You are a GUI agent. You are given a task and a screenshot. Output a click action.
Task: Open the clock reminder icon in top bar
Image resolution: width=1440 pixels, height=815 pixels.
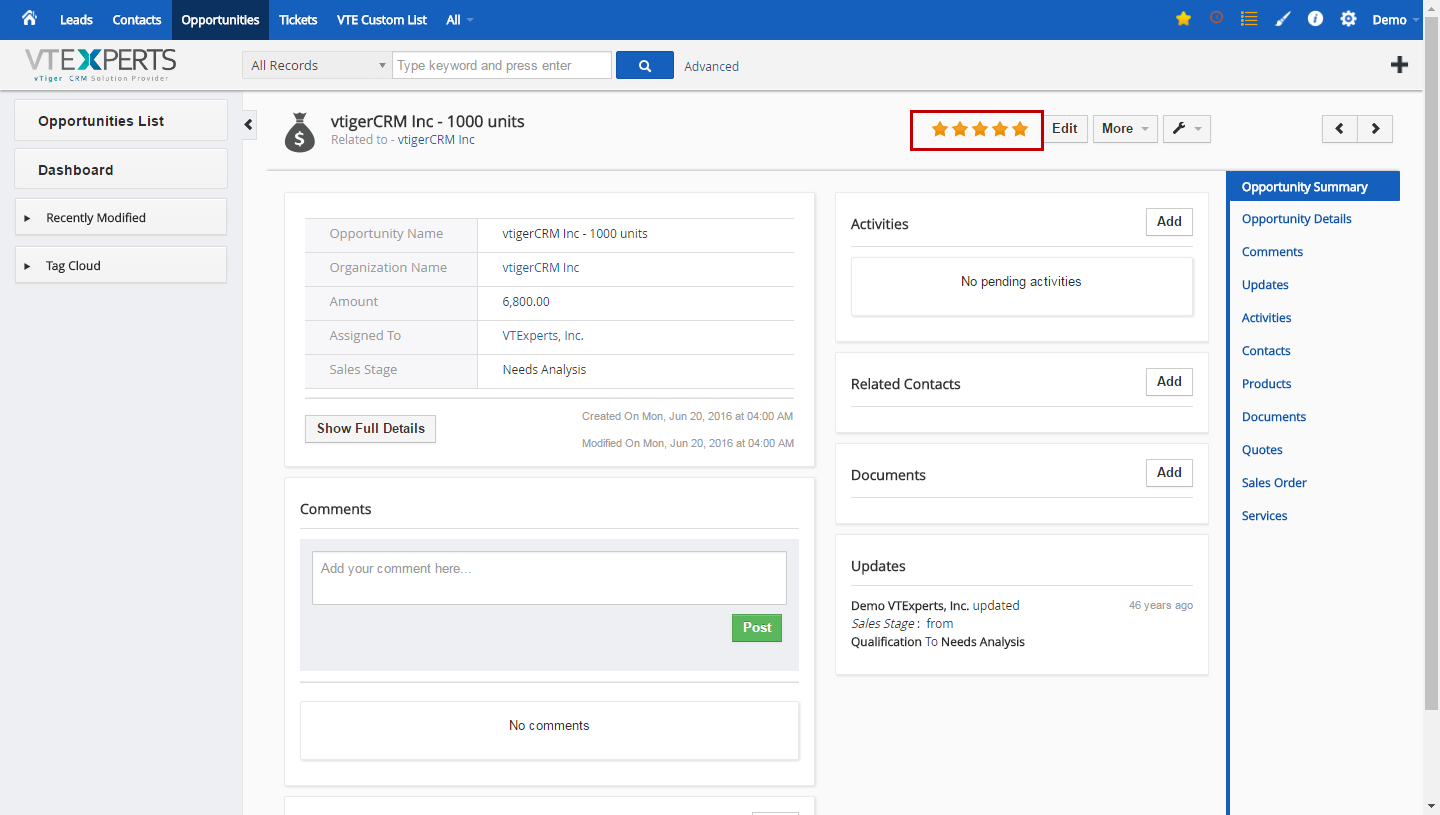click(1216, 18)
